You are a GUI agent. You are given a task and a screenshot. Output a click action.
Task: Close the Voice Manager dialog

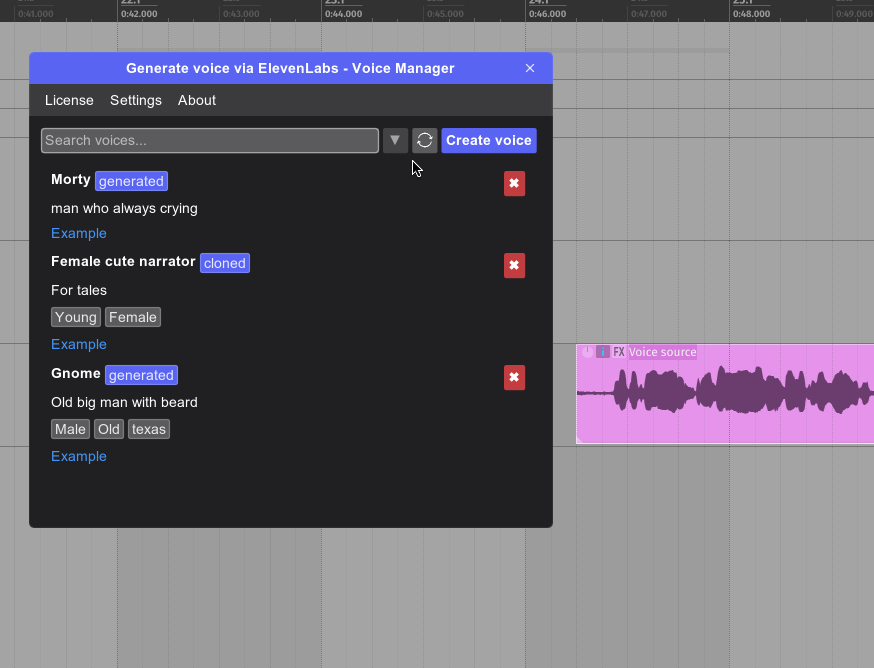click(530, 68)
